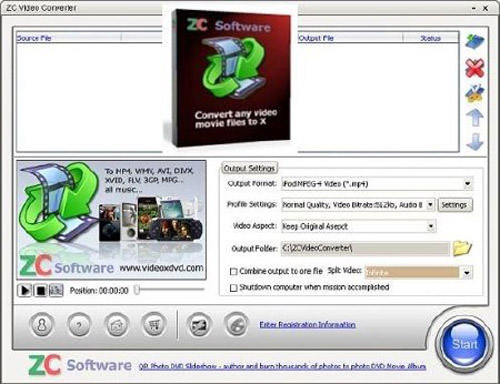Image resolution: width=500 pixels, height=384 pixels.
Task: Click the round home page icon
Action: 117,324
